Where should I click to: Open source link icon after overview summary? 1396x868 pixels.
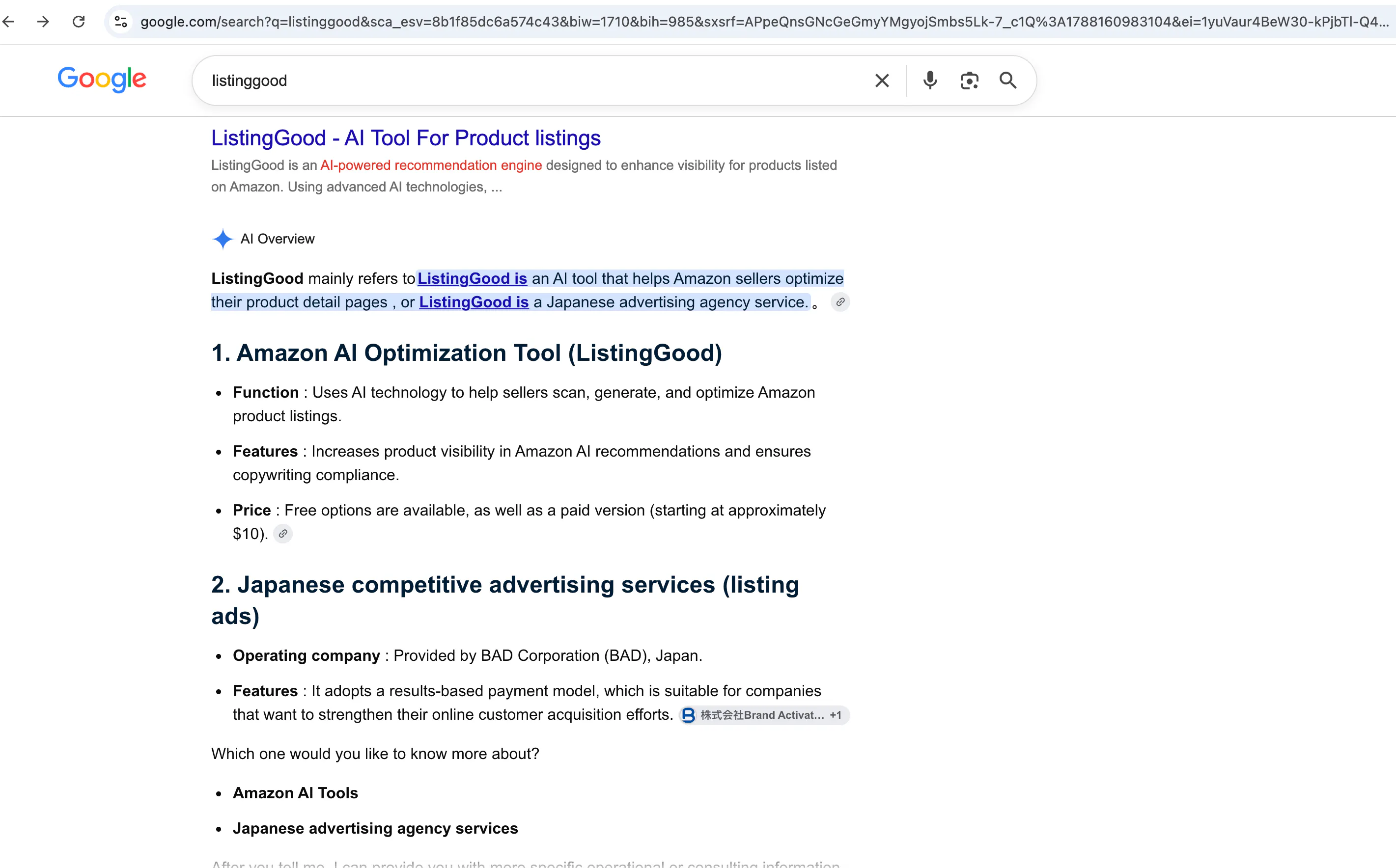[x=840, y=302]
